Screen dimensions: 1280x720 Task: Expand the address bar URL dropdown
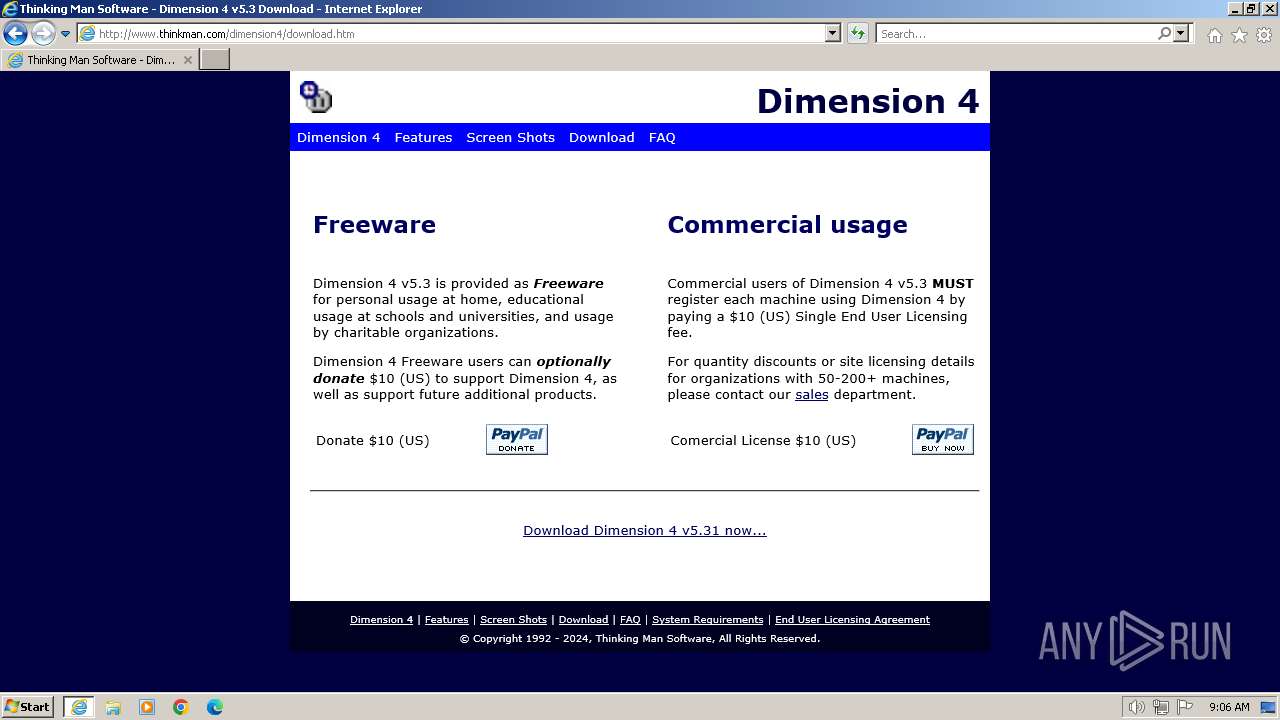coord(833,33)
